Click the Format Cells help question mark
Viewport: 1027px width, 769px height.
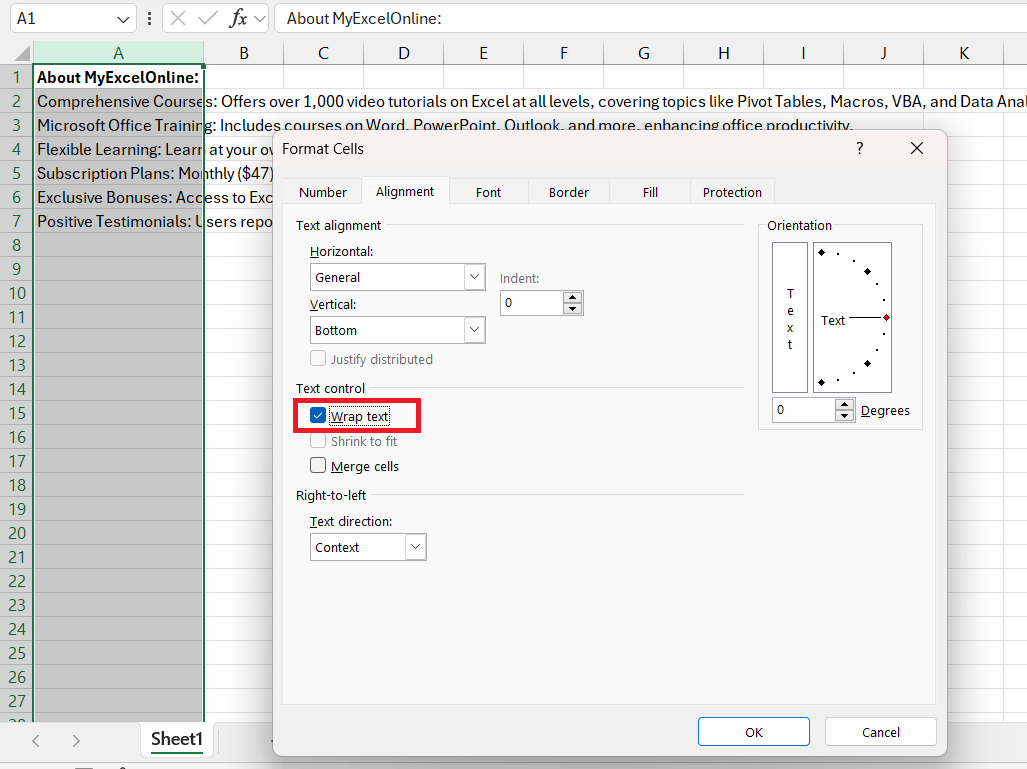(x=859, y=149)
